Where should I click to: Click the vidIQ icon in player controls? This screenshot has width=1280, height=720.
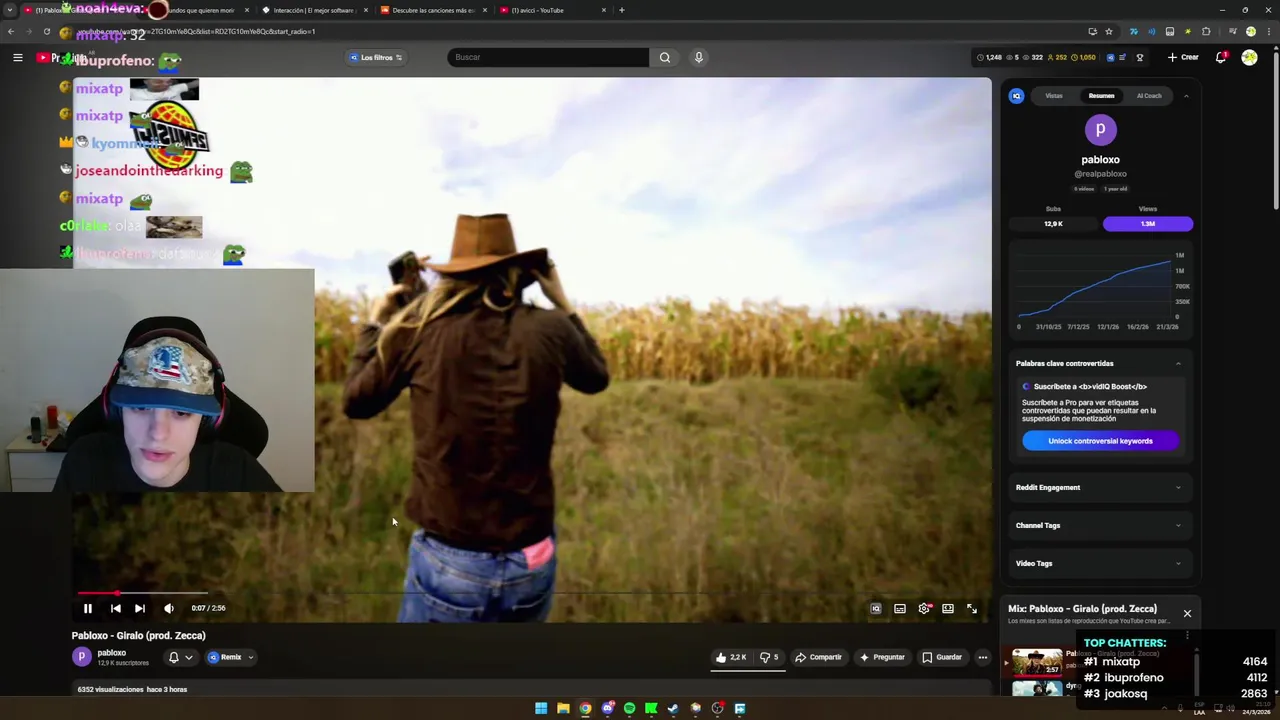click(x=876, y=608)
